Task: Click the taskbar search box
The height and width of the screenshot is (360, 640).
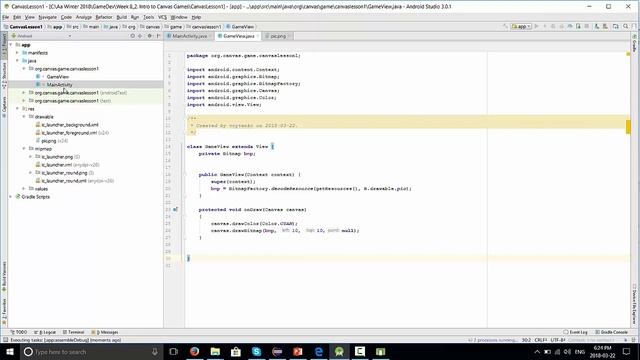Action: coord(91,351)
